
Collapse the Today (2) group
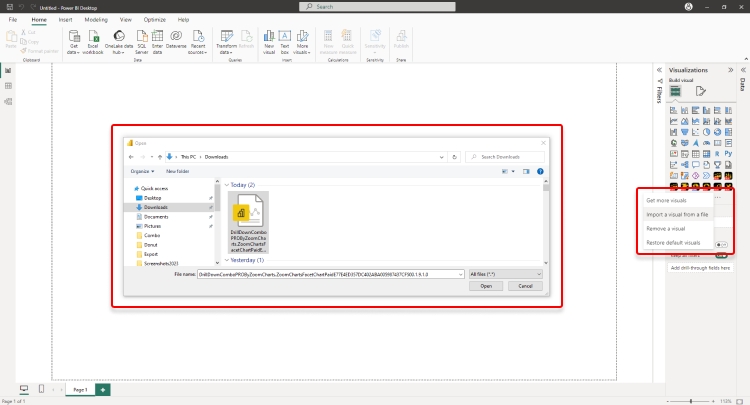227,185
